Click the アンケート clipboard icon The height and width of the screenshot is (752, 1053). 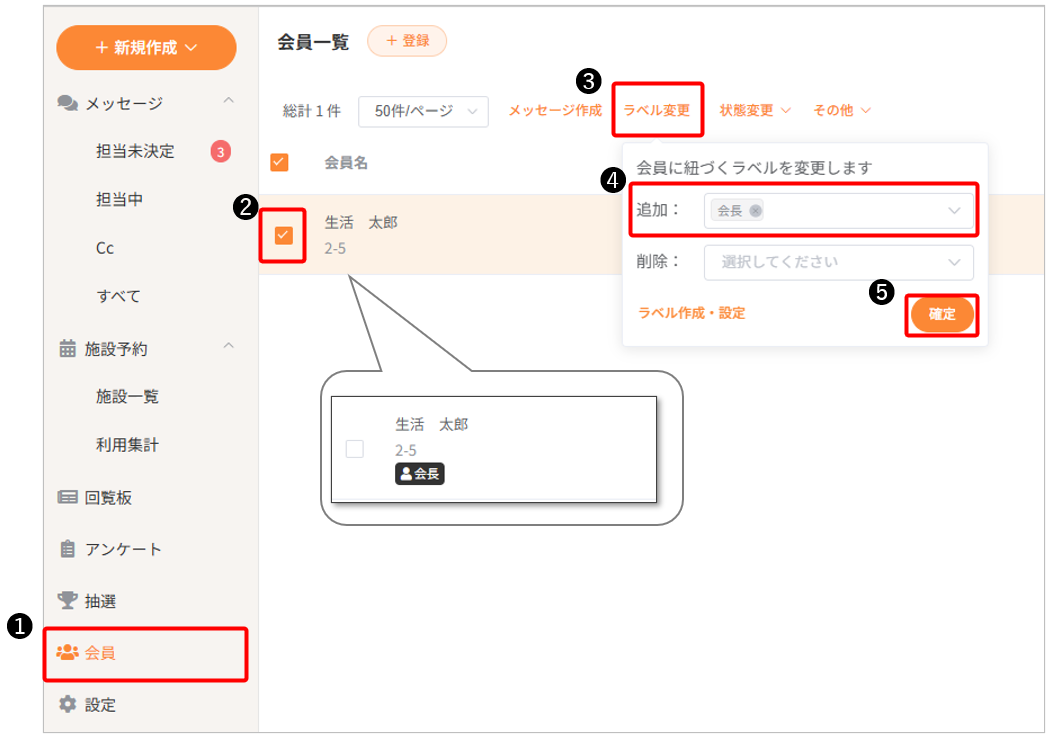[x=68, y=549]
